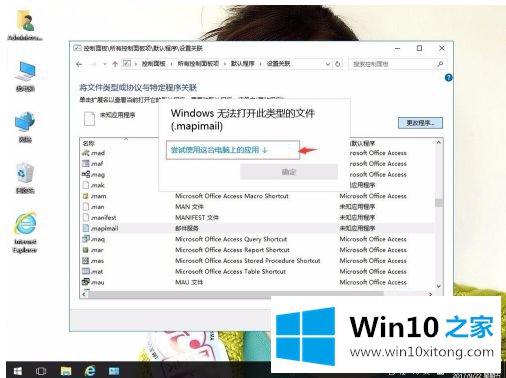The image size is (506, 378).
Task: Click 控制面板 in the breadcrumb path
Action: click(x=154, y=64)
